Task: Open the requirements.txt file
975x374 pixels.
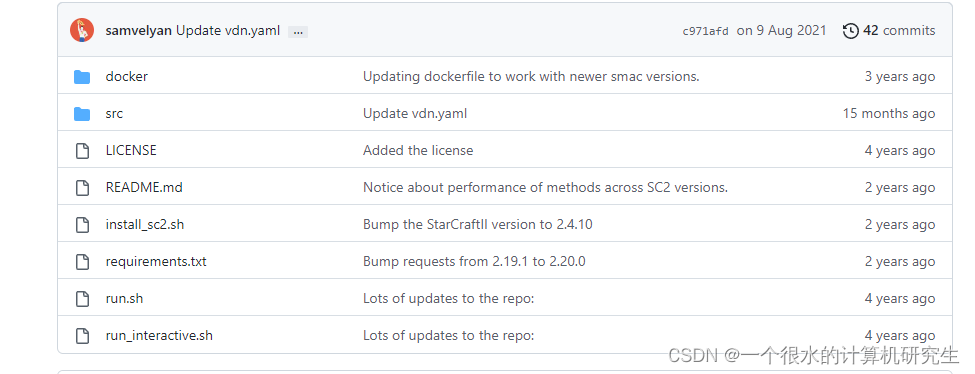Action: [156, 261]
